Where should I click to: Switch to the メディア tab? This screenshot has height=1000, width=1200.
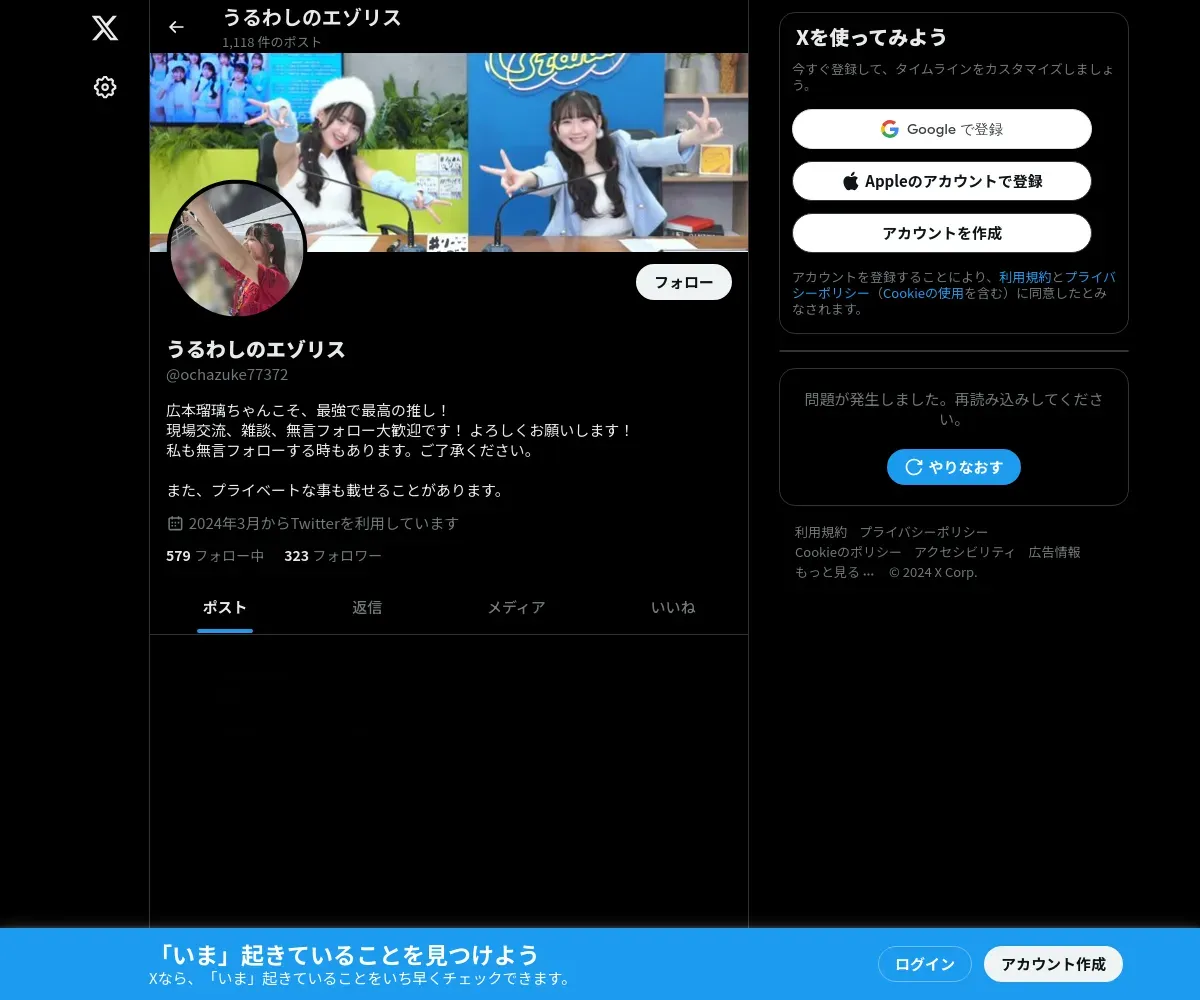point(516,607)
